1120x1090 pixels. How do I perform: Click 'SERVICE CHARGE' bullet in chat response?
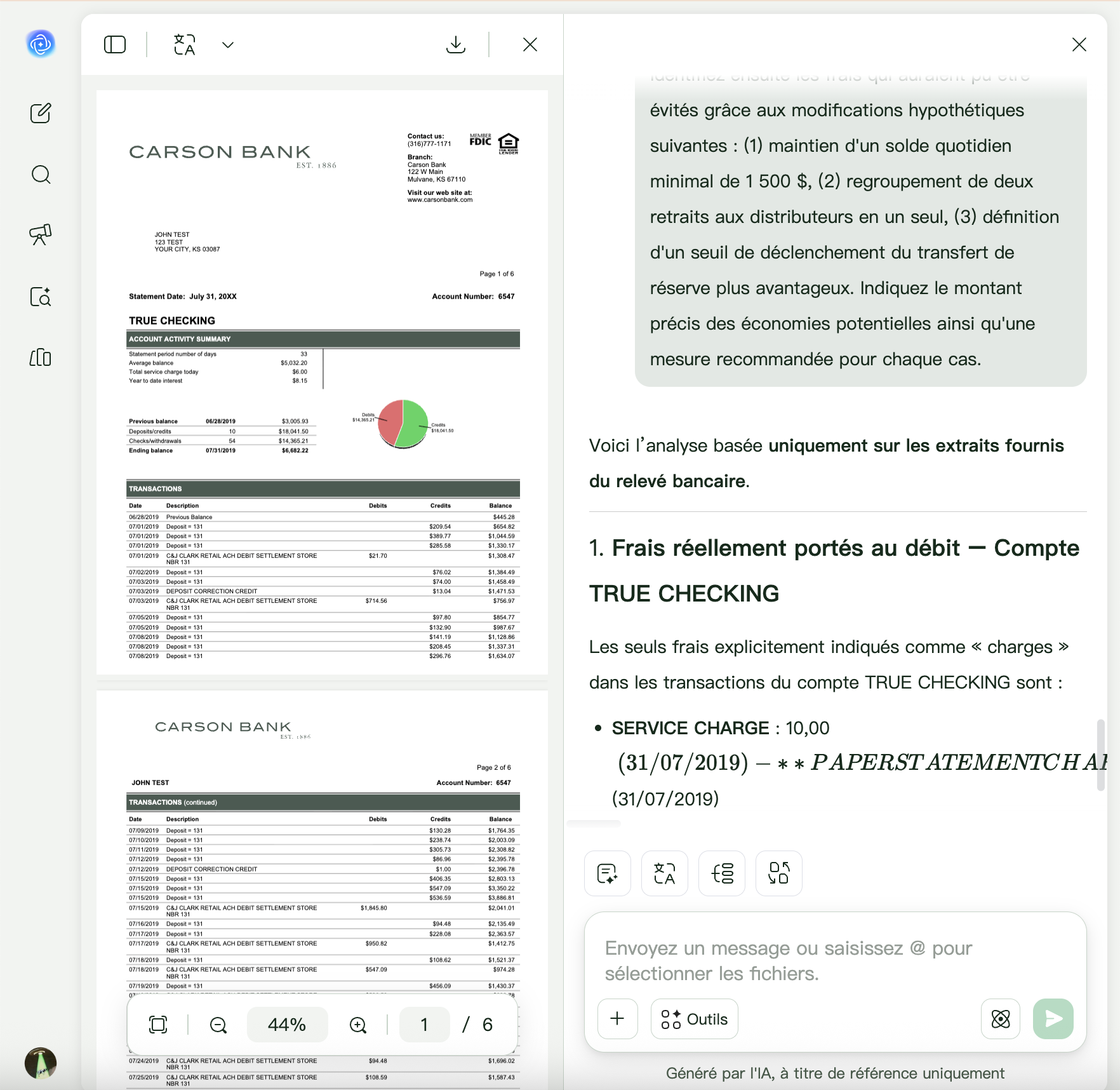coord(690,728)
